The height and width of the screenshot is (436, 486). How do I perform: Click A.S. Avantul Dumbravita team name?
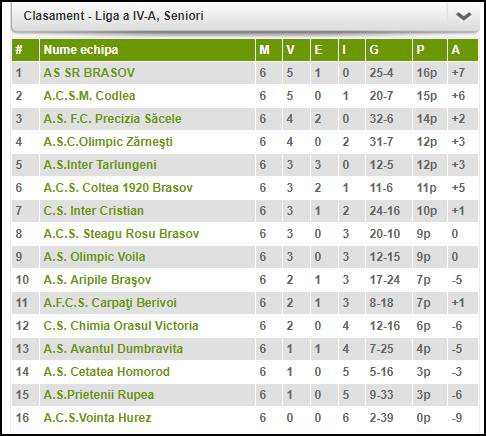coord(113,349)
